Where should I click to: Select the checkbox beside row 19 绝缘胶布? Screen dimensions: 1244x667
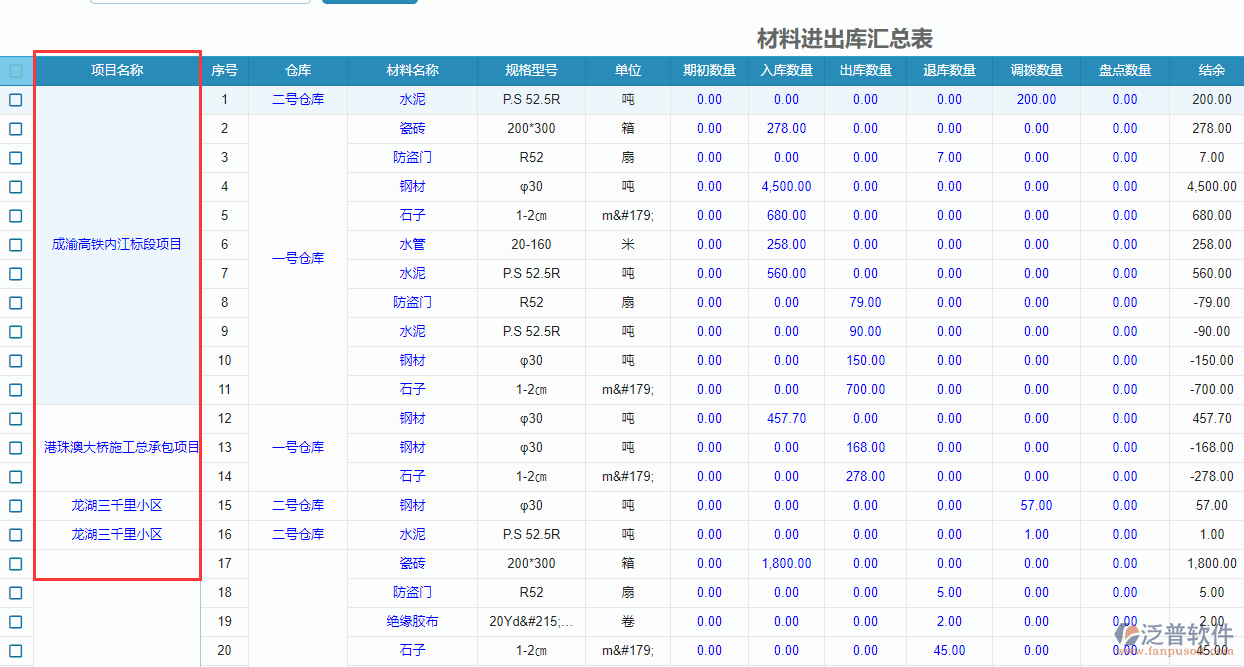(15, 621)
